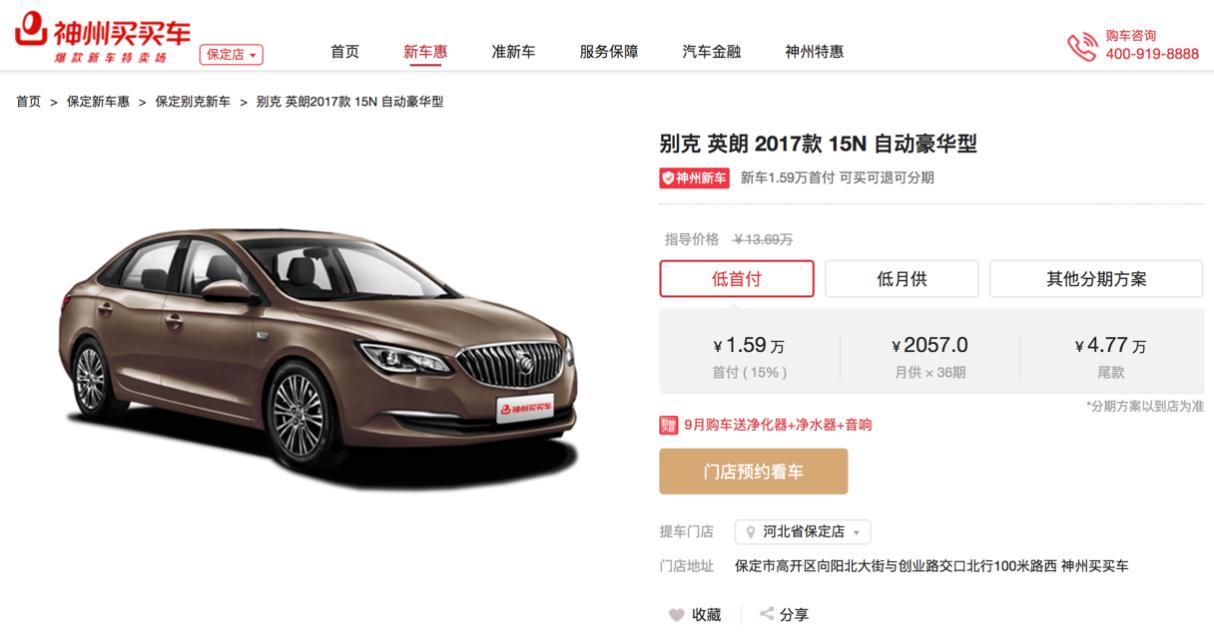Click the red gift promotion icon

(668, 425)
